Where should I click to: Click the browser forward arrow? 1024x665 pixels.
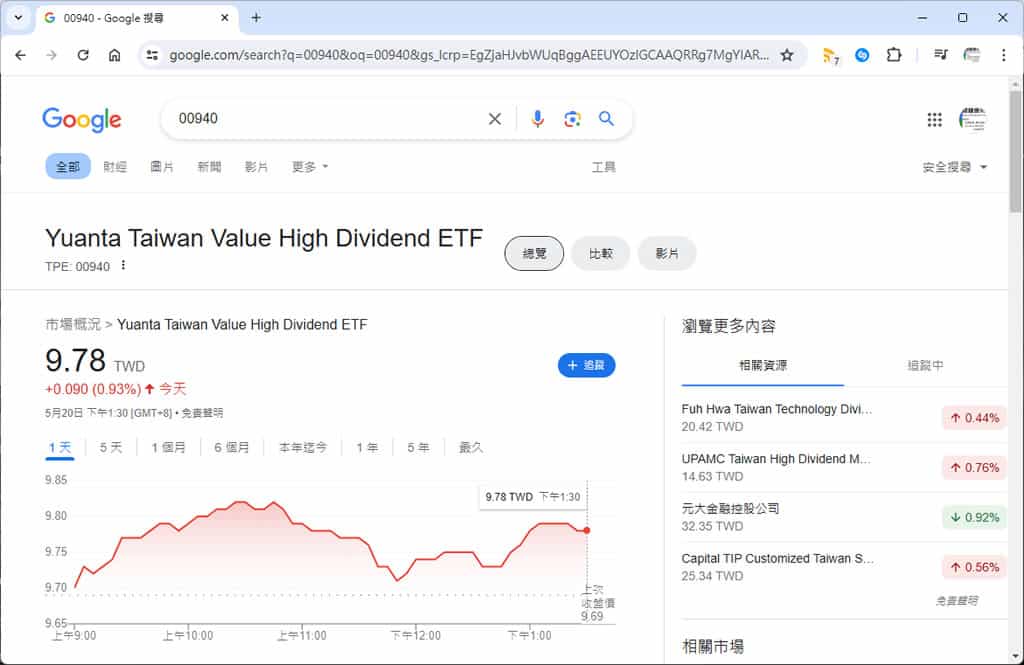point(52,56)
